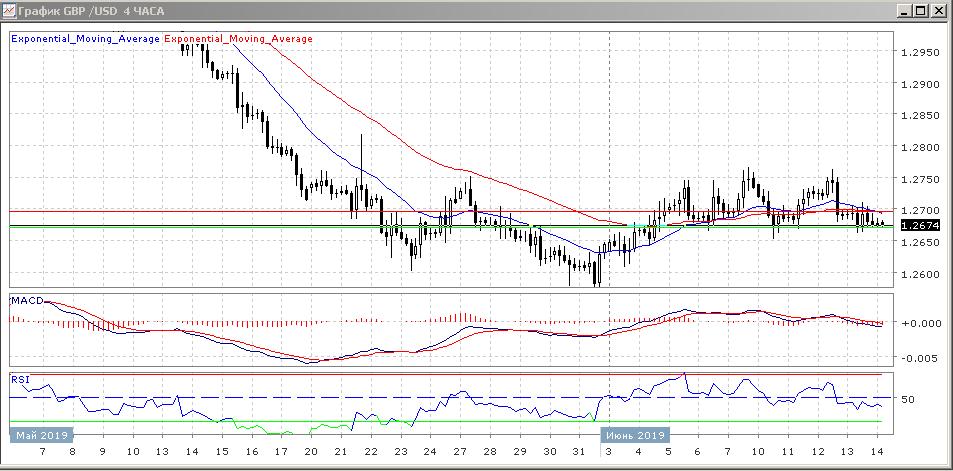Viewport: 953px width, 471px height.
Task: Click the RSI indicator label
Action: tap(19, 380)
